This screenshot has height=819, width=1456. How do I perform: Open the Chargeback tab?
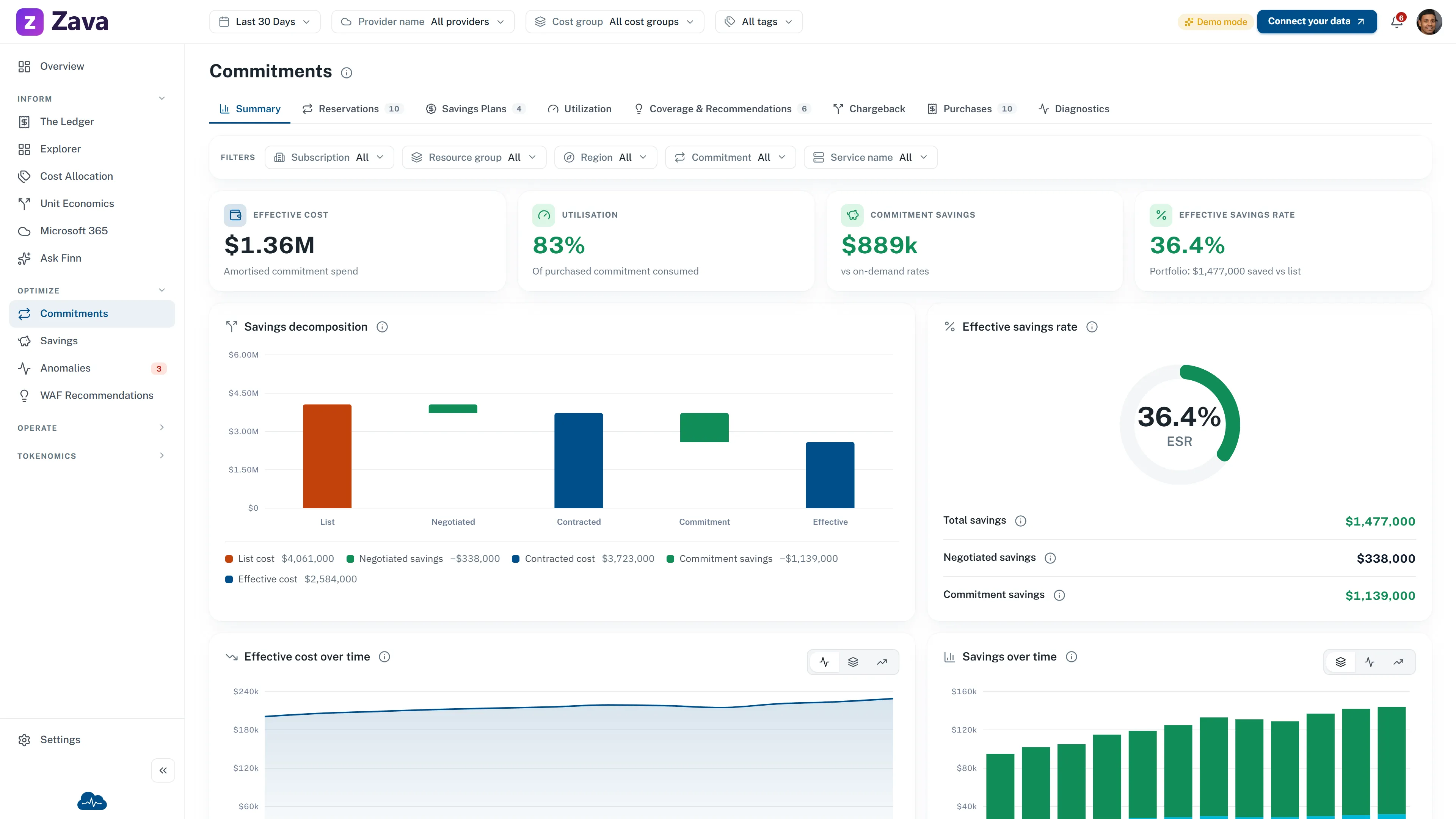869,108
